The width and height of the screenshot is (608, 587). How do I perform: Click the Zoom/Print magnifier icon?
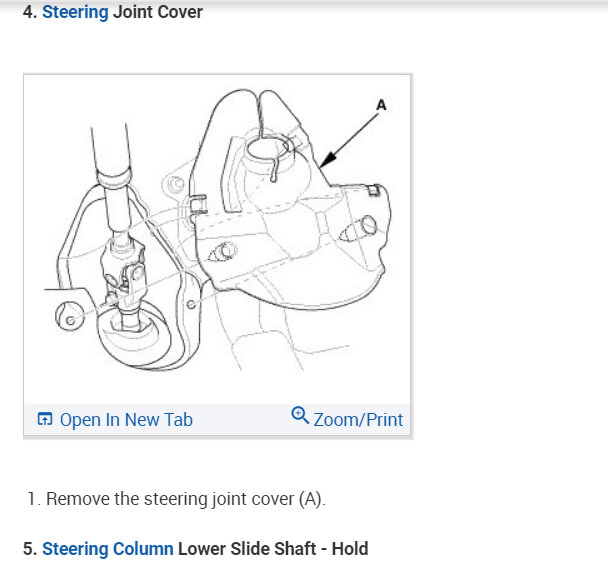(300, 415)
